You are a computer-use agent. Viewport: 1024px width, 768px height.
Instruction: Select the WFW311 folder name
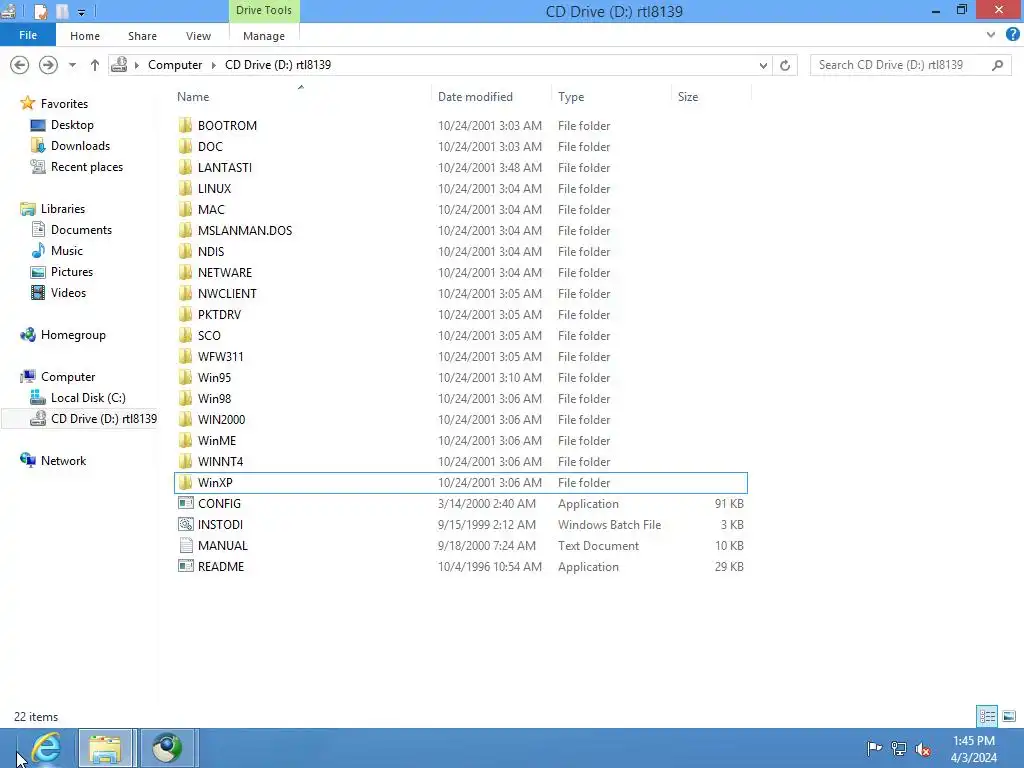[221, 357]
